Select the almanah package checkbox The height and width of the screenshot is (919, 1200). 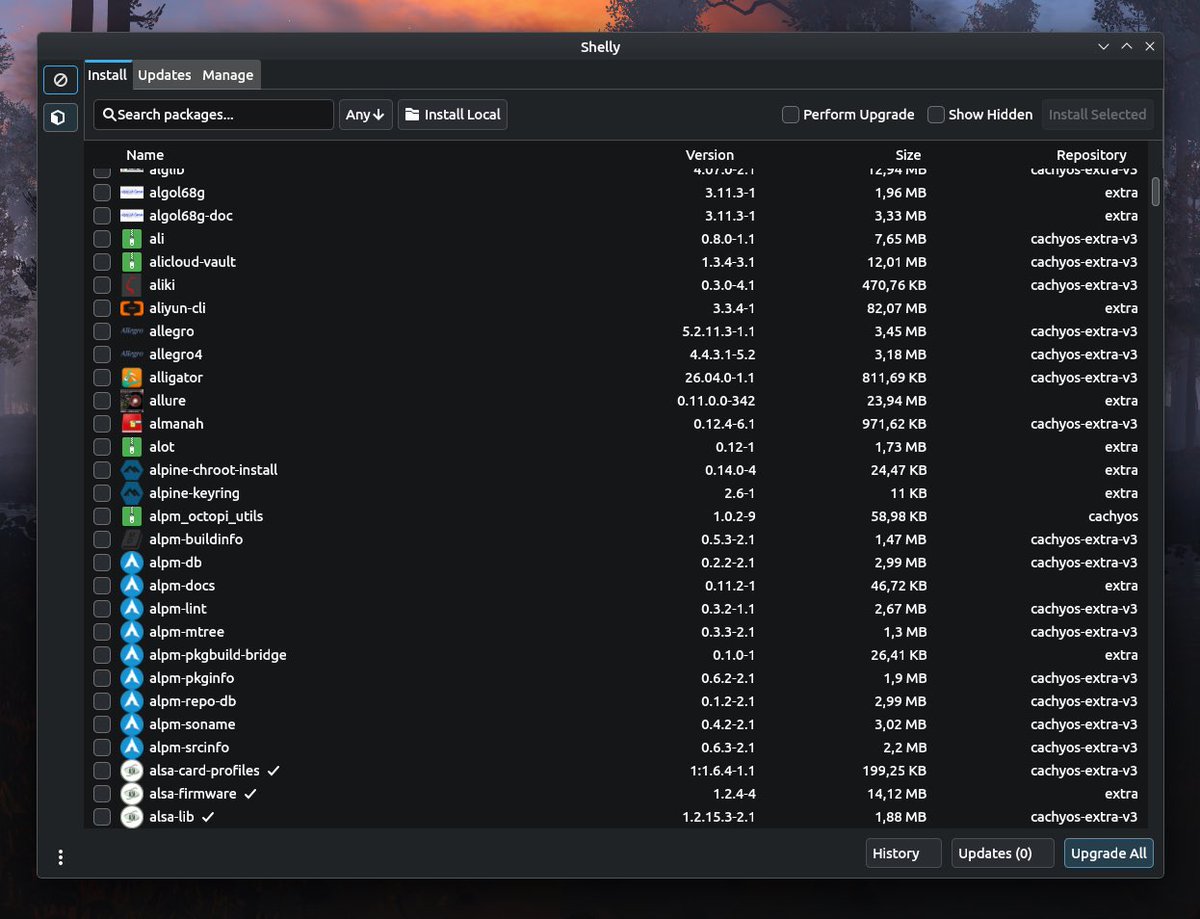click(102, 424)
